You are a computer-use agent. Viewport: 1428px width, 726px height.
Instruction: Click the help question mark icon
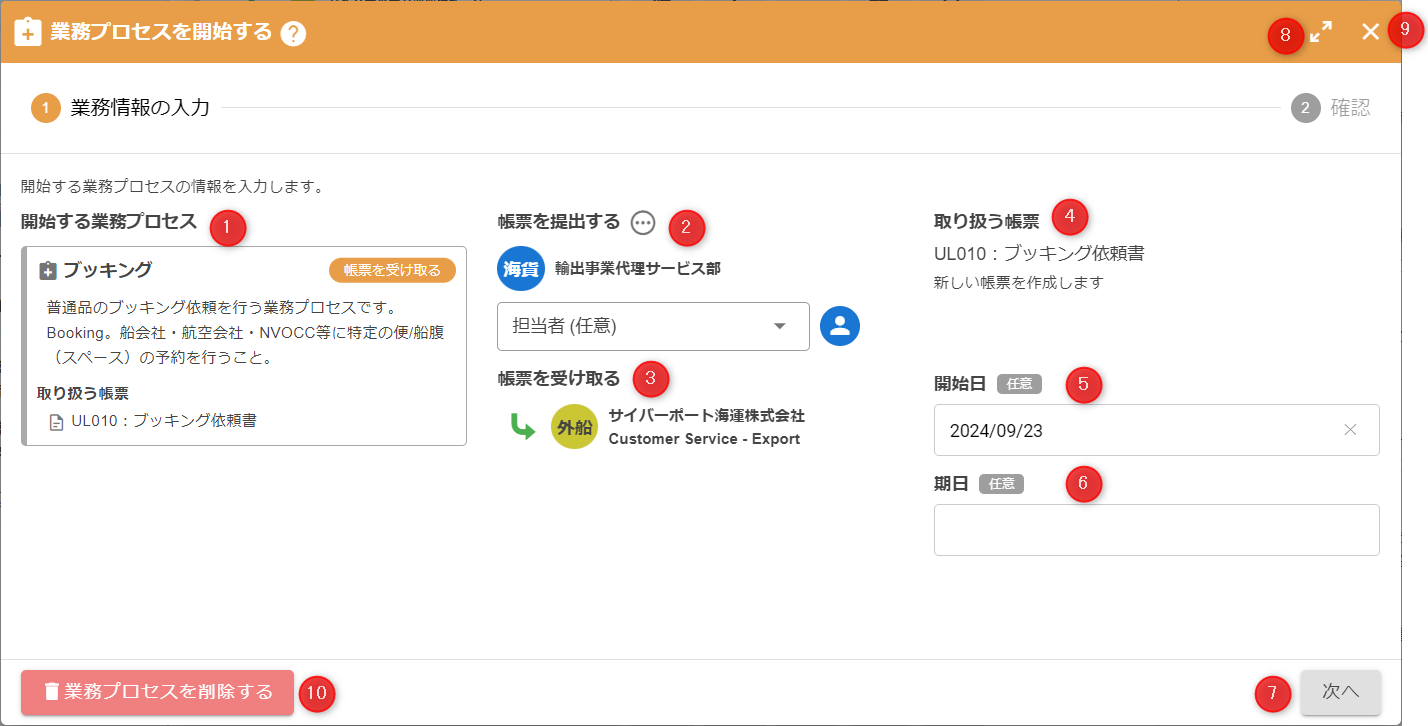coord(293,33)
